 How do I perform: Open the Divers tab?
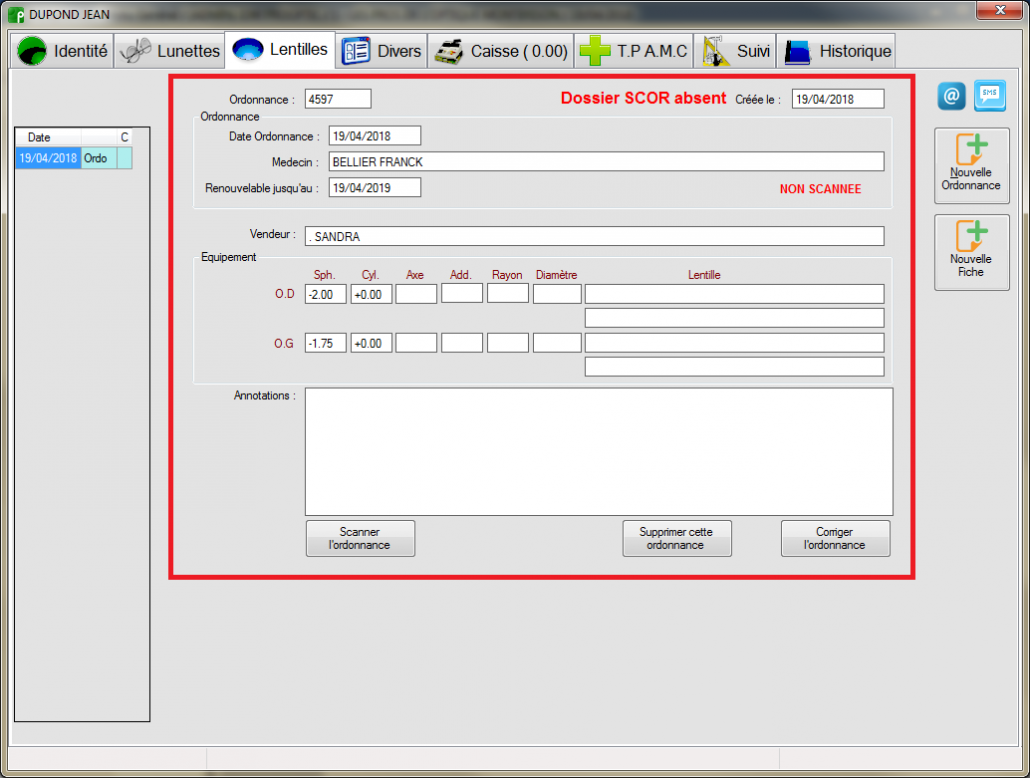click(382, 51)
